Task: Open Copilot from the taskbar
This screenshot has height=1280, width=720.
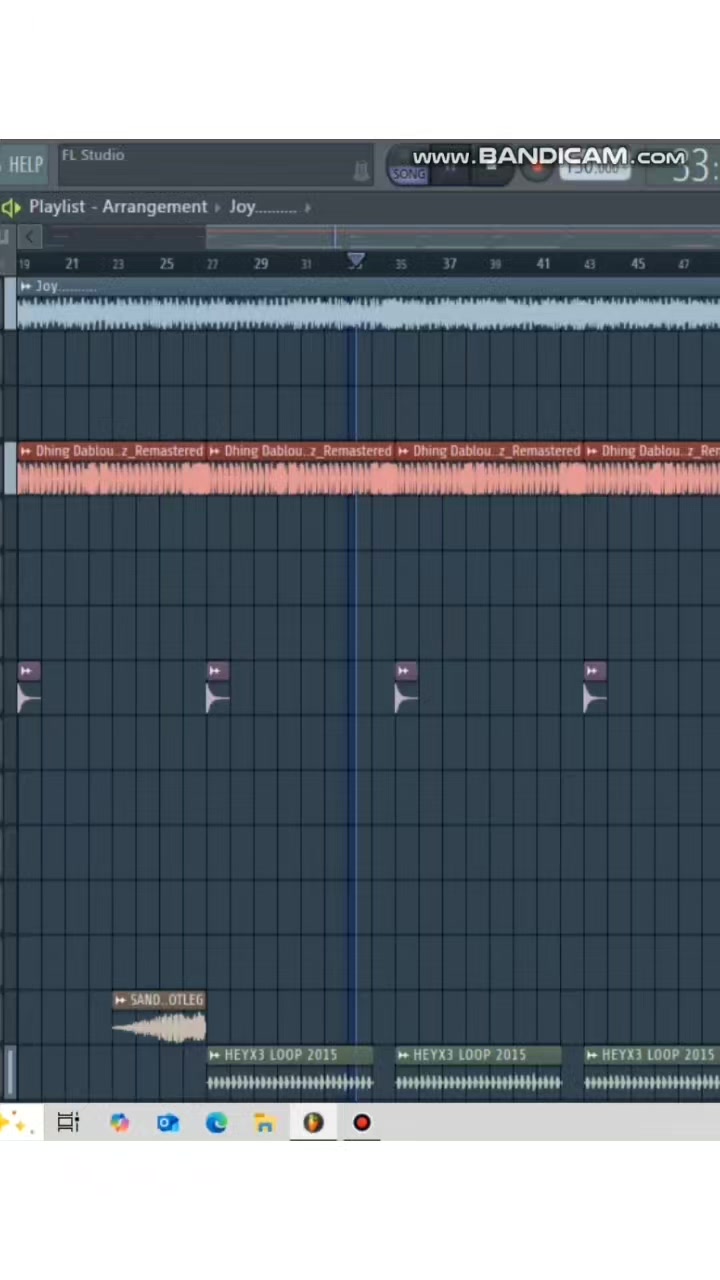Action: point(119,1123)
